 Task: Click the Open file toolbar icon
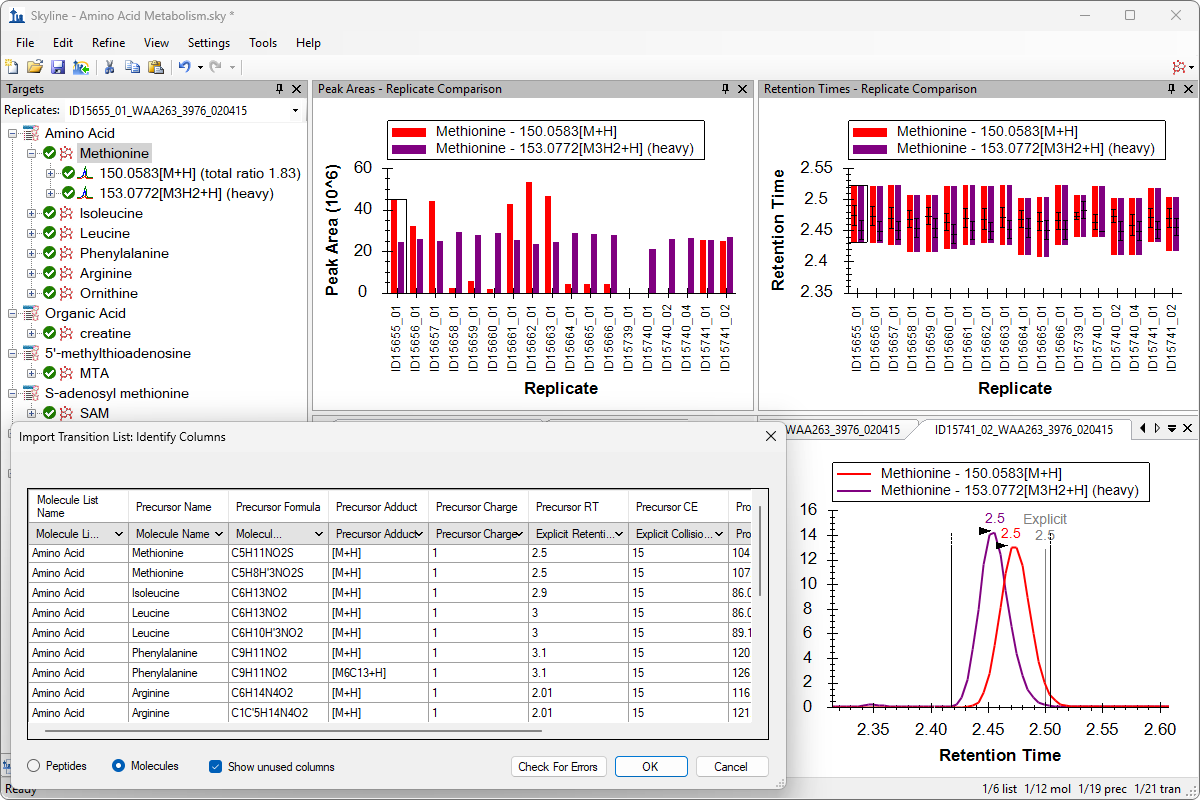click(x=34, y=67)
